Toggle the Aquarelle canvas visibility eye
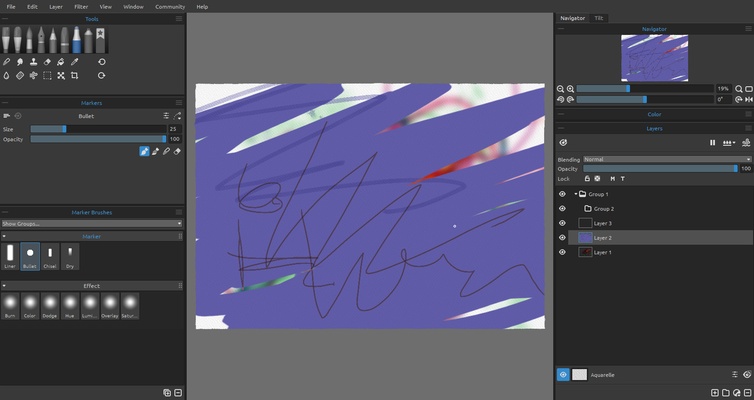754x400 pixels. 563,375
